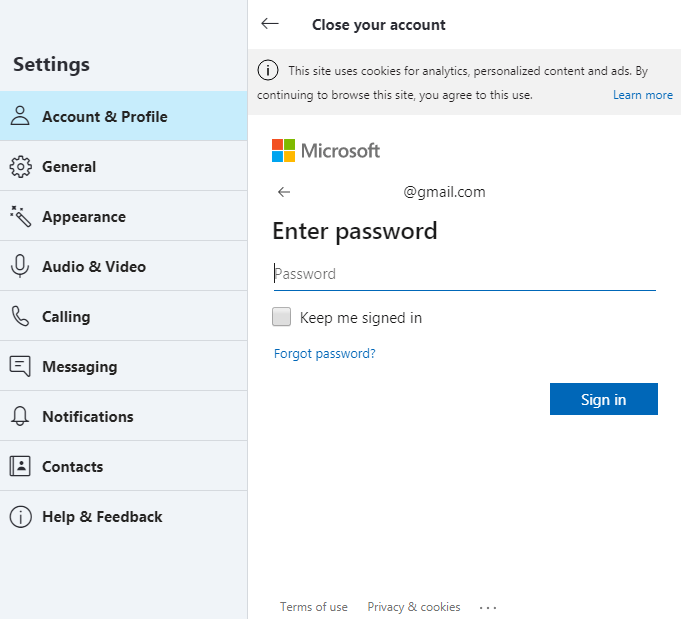Image resolution: width=681 pixels, height=619 pixels.
Task: Show Notifications settings
Action: point(124,416)
